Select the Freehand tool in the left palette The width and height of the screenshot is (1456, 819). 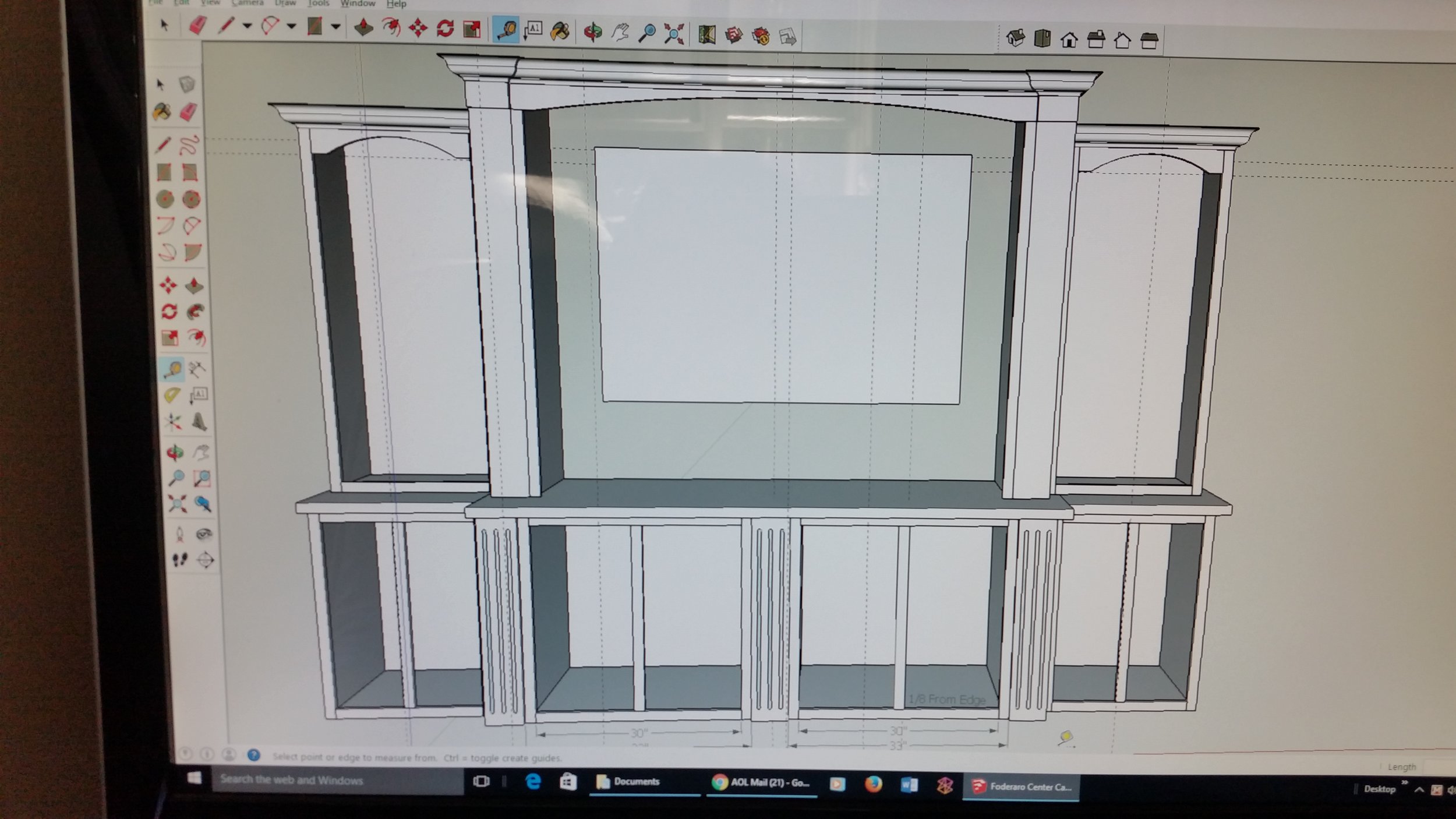189,144
